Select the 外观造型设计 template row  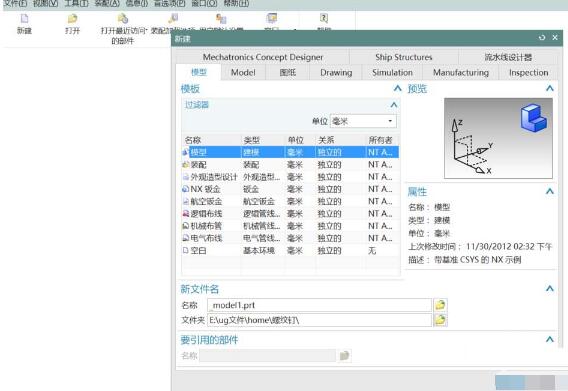[290, 177]
